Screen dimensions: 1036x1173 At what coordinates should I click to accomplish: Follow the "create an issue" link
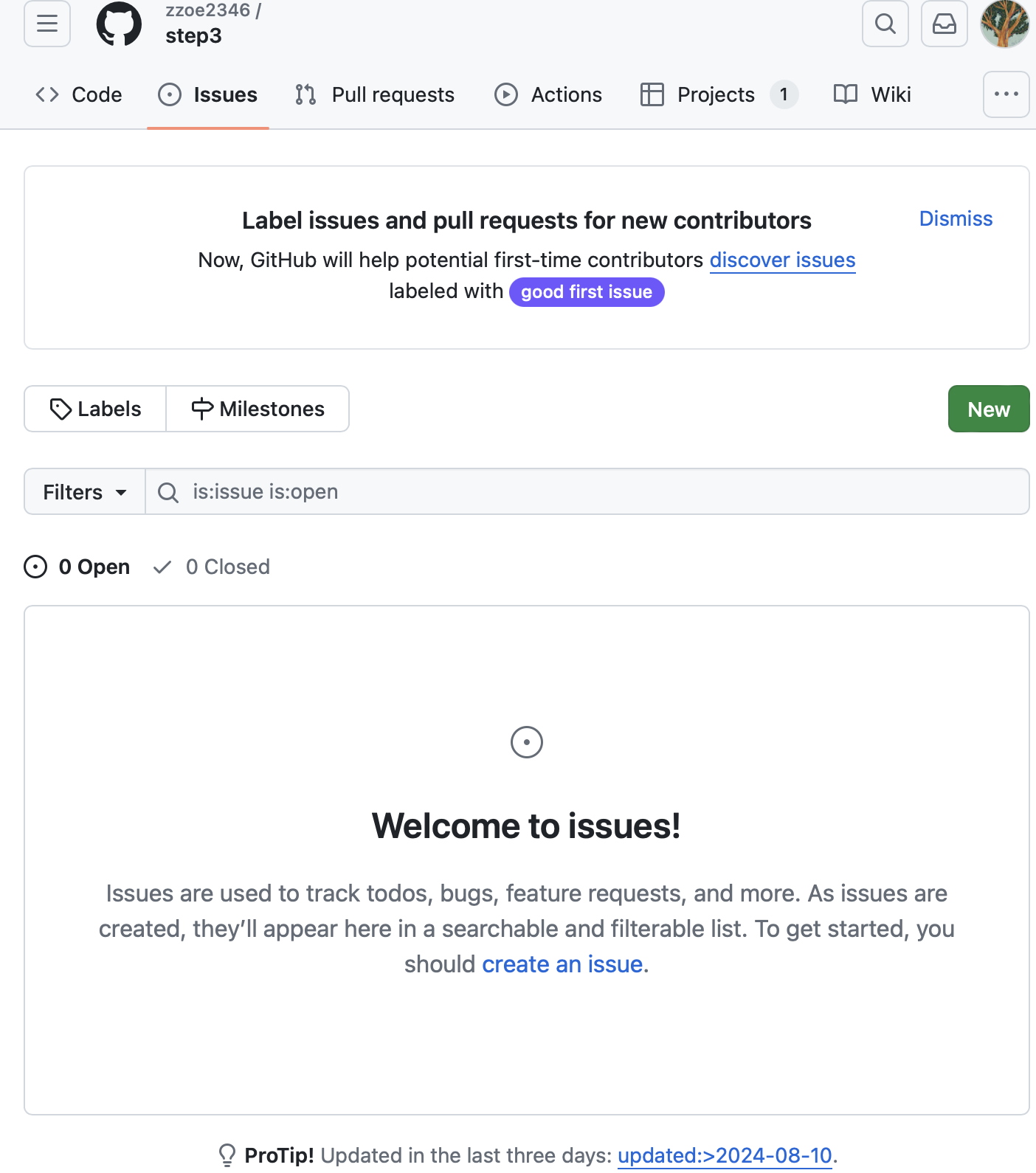point(562,964)
